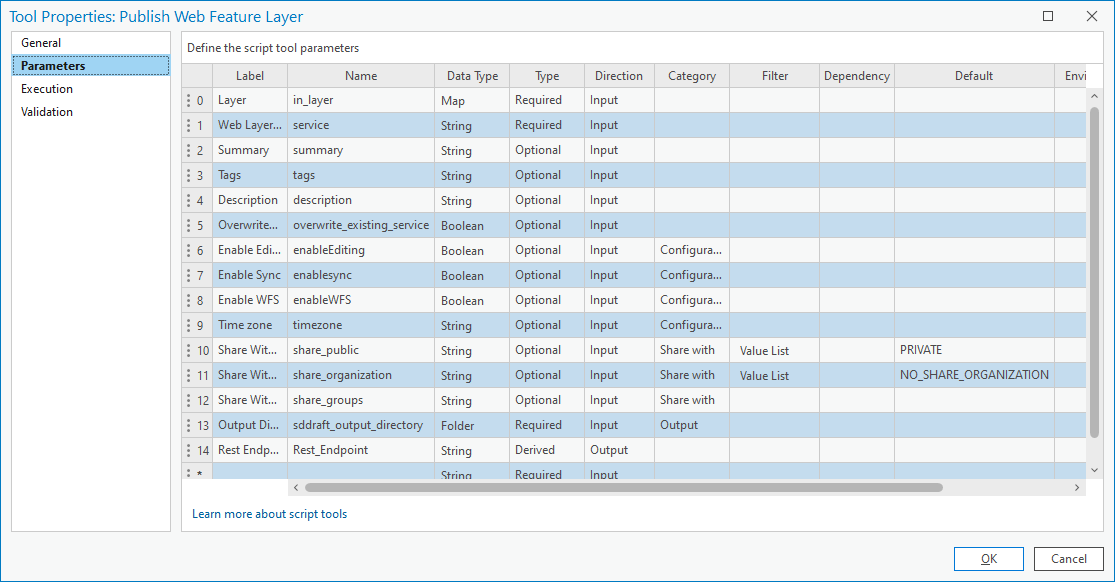This screenshot has height=582, width=1115.
Task: Click drag handle icon of row 7
Action: coord(188,275)
